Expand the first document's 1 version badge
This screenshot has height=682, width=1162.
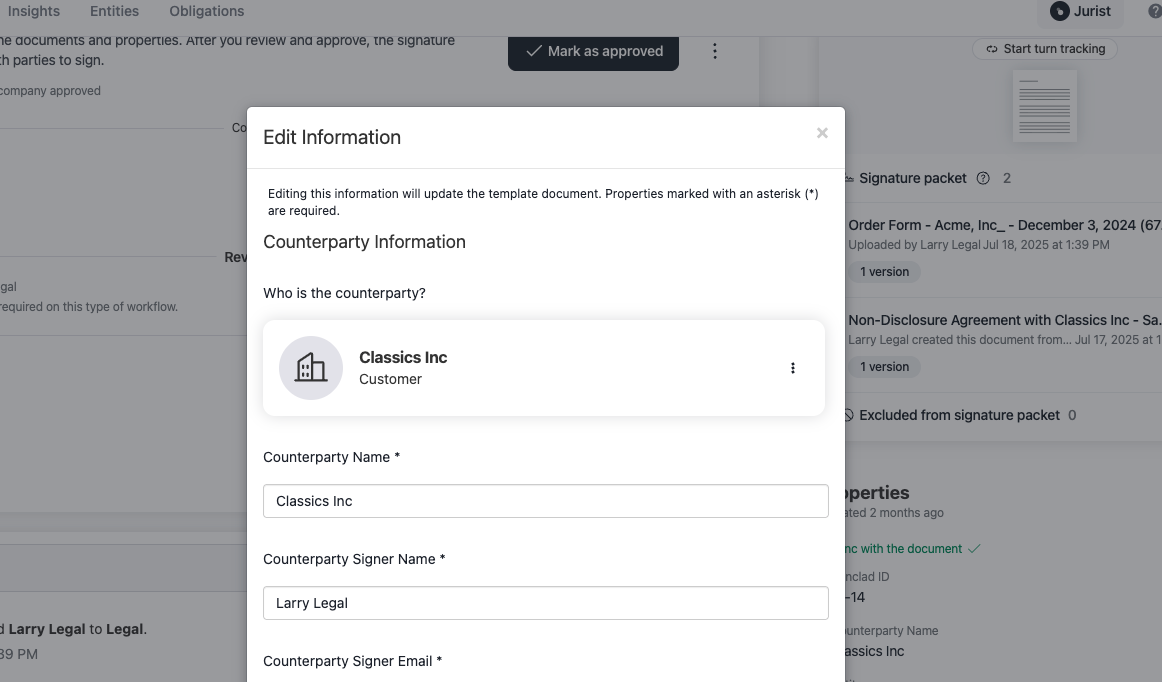(x=884, y=272)
